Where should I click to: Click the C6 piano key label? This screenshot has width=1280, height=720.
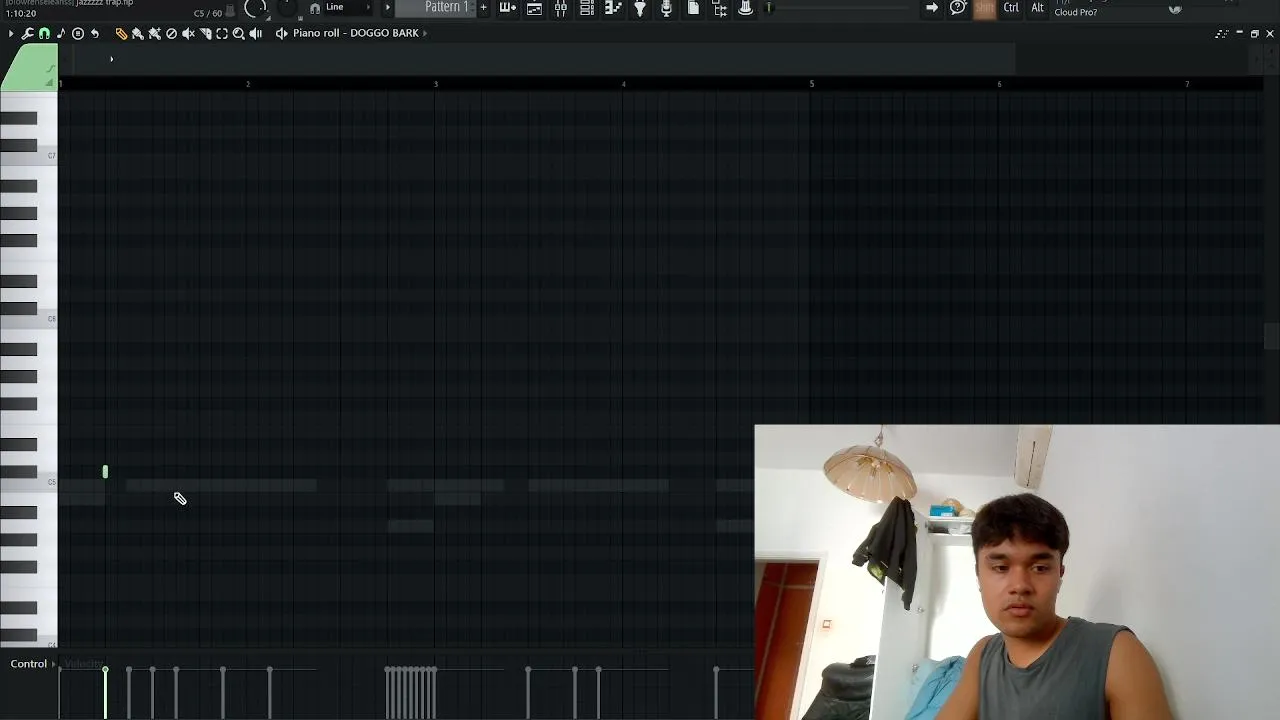pyautogui.click(x=51, y=319)
